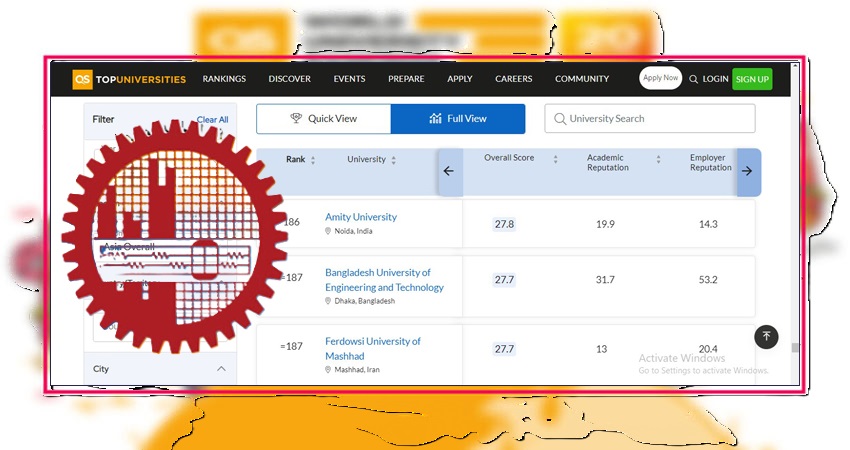Image resolution: width=850 pixels, height=450 pixels.
Task: Click location pin next to Noida, India
Action: coord(327,231)
